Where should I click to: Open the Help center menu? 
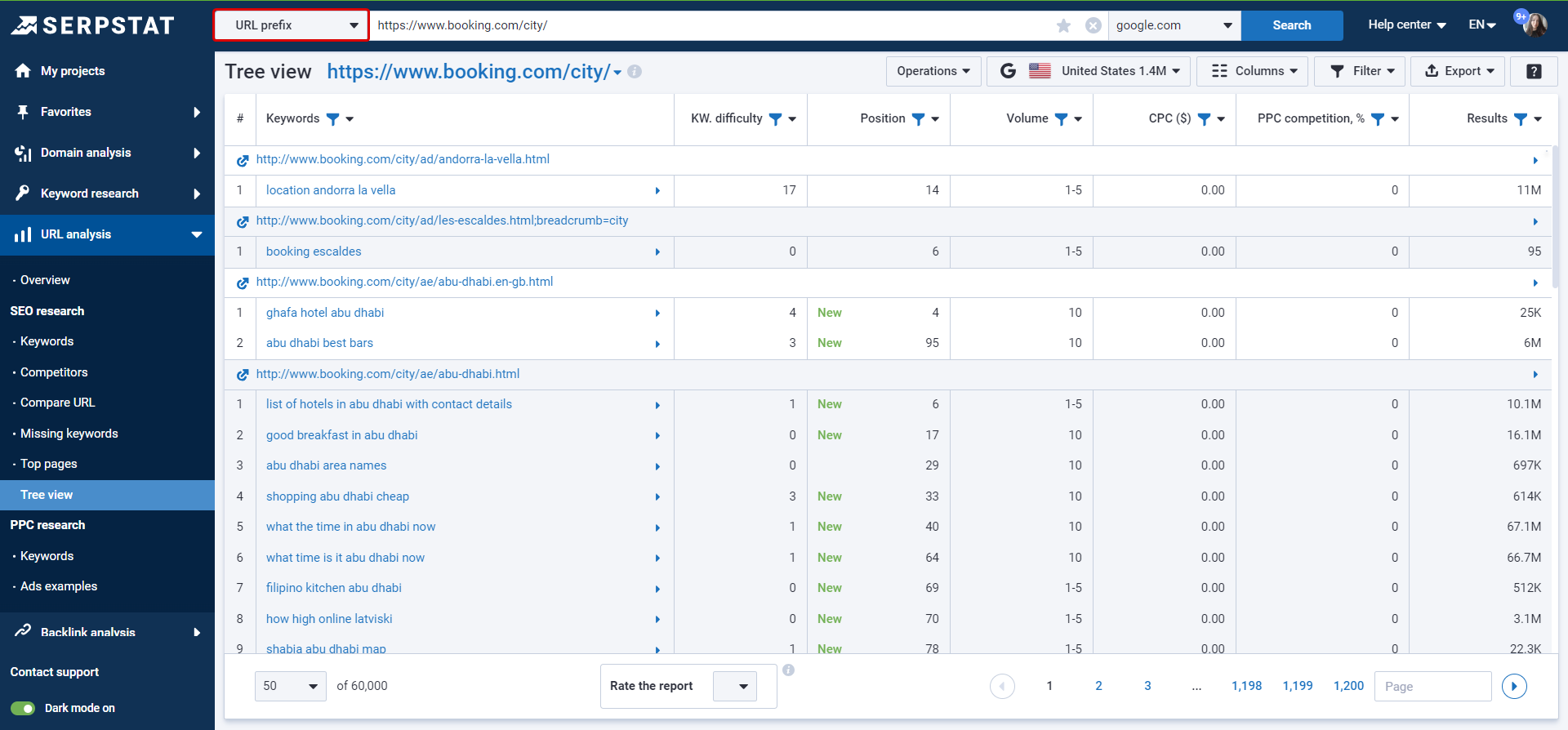1407,25
